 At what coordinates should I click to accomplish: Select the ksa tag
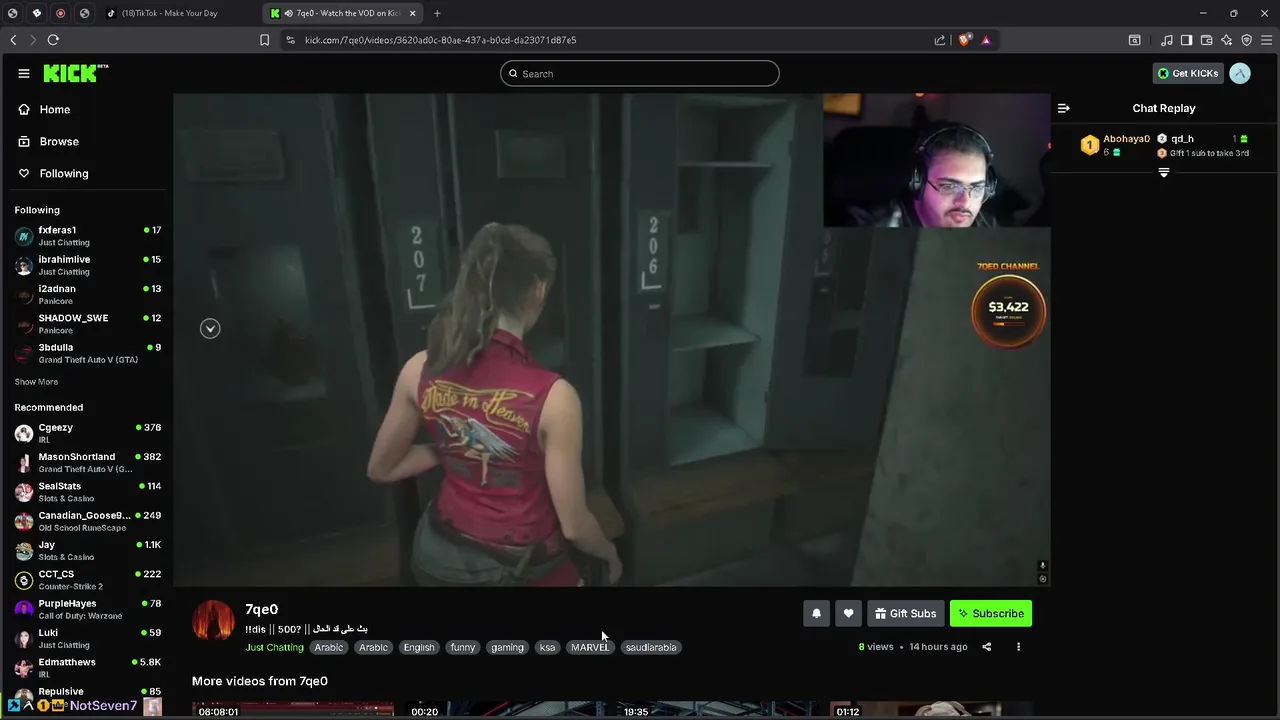[547, 647]
